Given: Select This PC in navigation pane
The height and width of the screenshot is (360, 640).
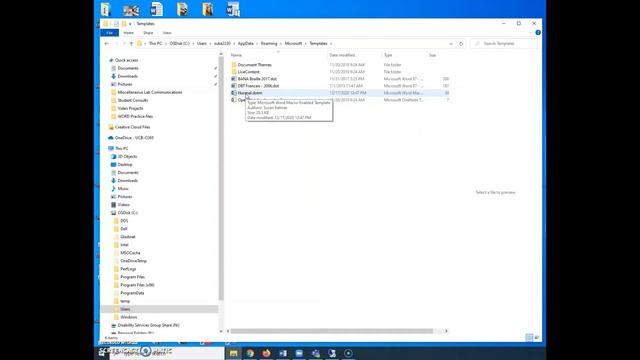Looking at the screenshot, I should [121, 149].
